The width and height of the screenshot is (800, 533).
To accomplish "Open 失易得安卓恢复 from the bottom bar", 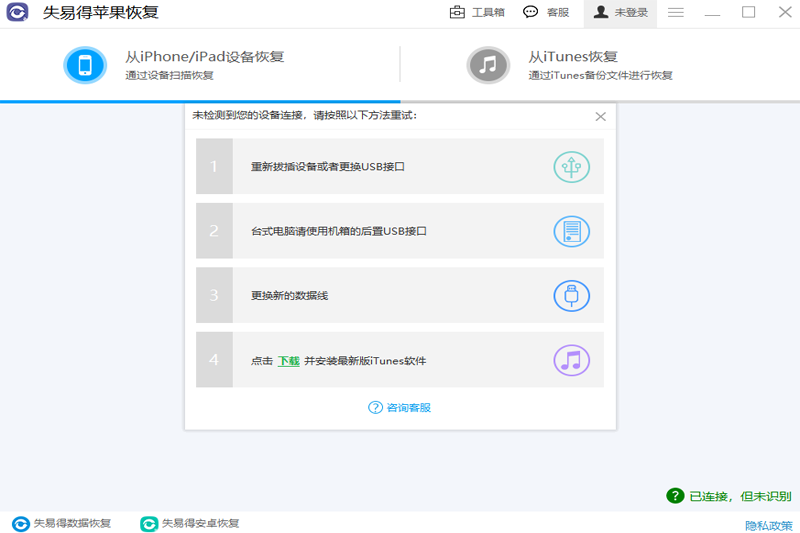I will 190,523.
